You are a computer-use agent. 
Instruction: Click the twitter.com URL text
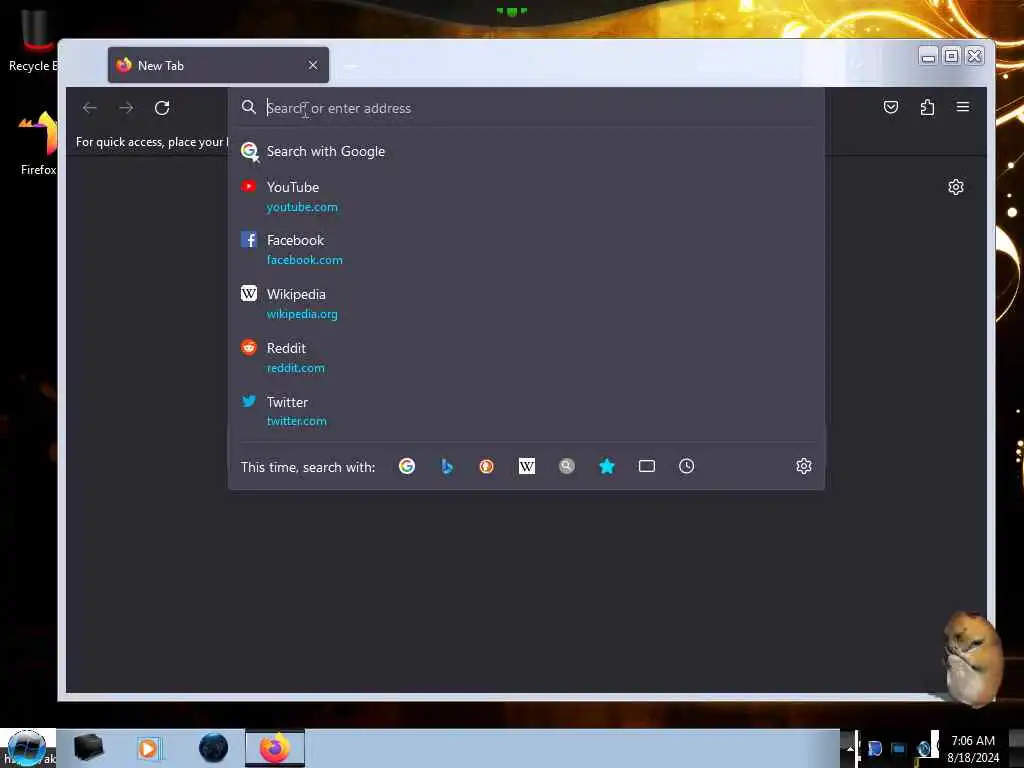[x=296, y=421]
